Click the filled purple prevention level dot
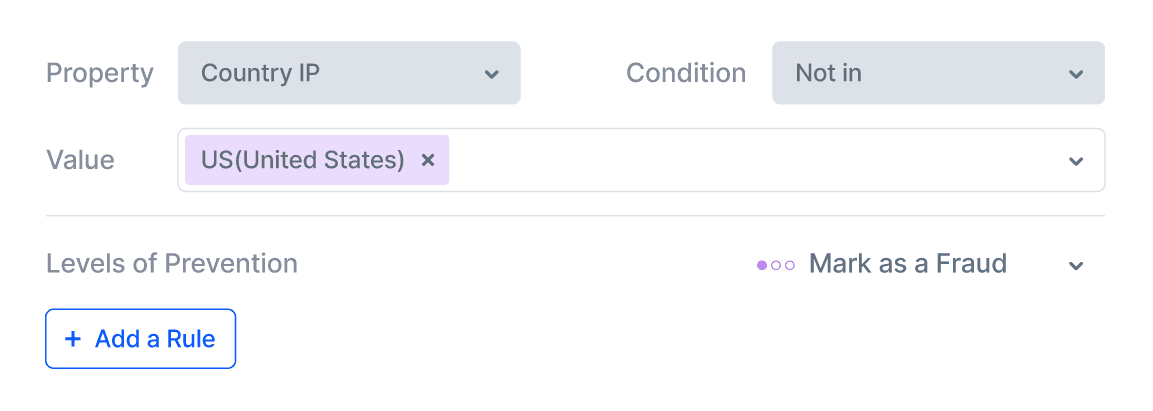The height and width of the screenshot is (411, 1153). pyautogui.click(x=762, y=265)
